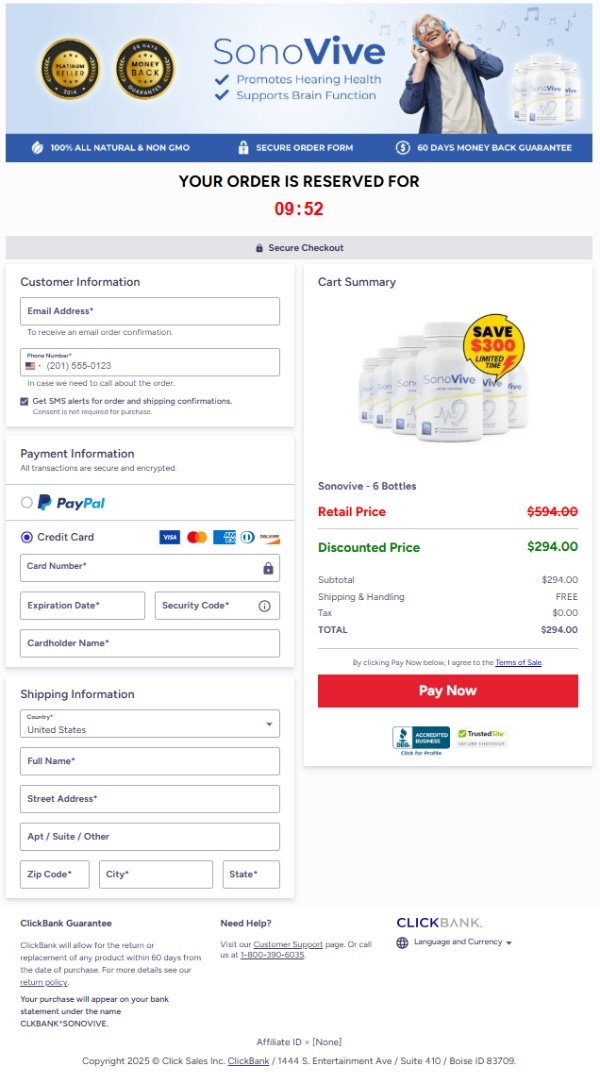The image size is (600, 1083).
Task: Select the Credit Card radio button
Action: [27, 537]
